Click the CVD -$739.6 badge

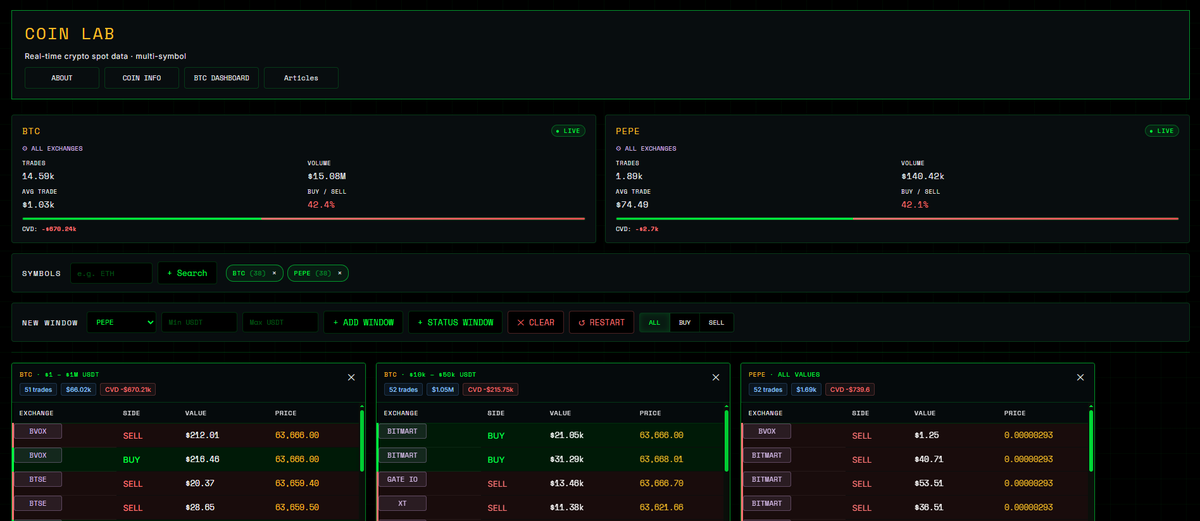click(x=850, y=389)
